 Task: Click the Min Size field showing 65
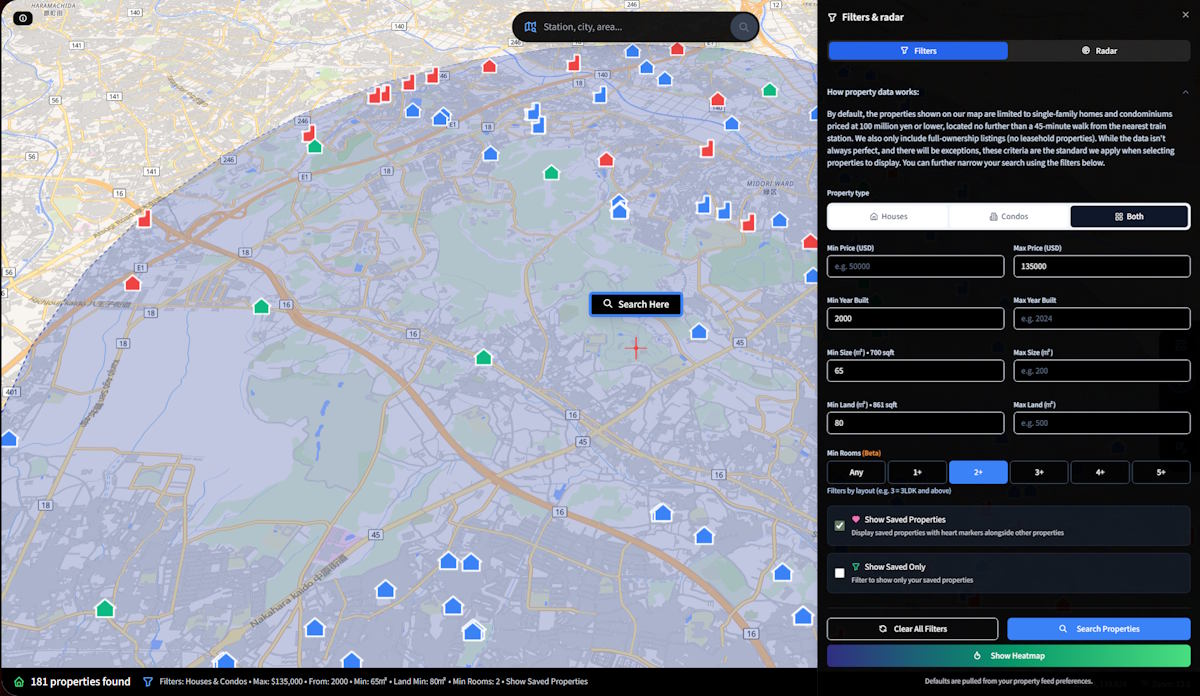[915, 370]
